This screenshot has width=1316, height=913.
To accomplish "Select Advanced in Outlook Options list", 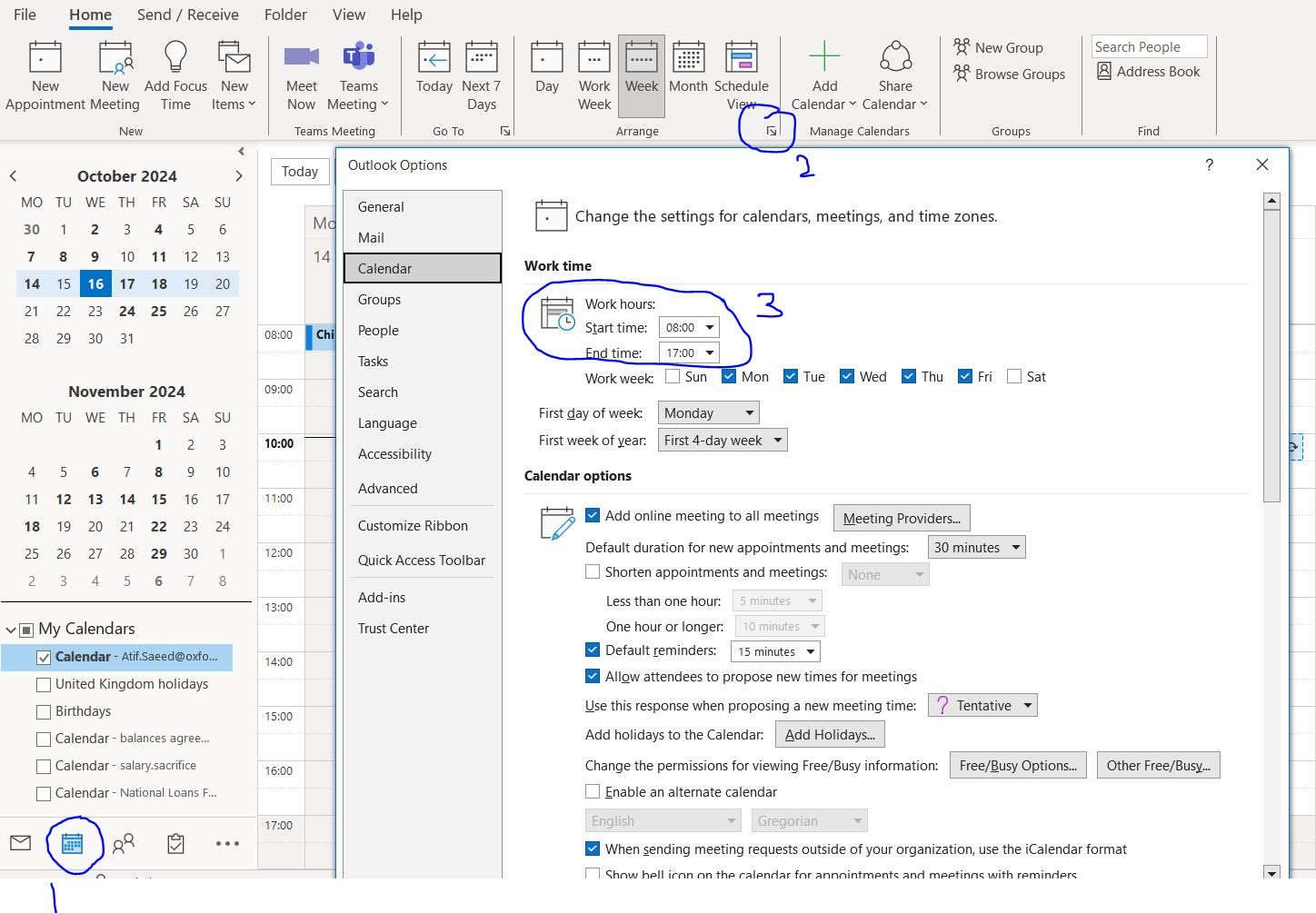I will tap(388, 488).
